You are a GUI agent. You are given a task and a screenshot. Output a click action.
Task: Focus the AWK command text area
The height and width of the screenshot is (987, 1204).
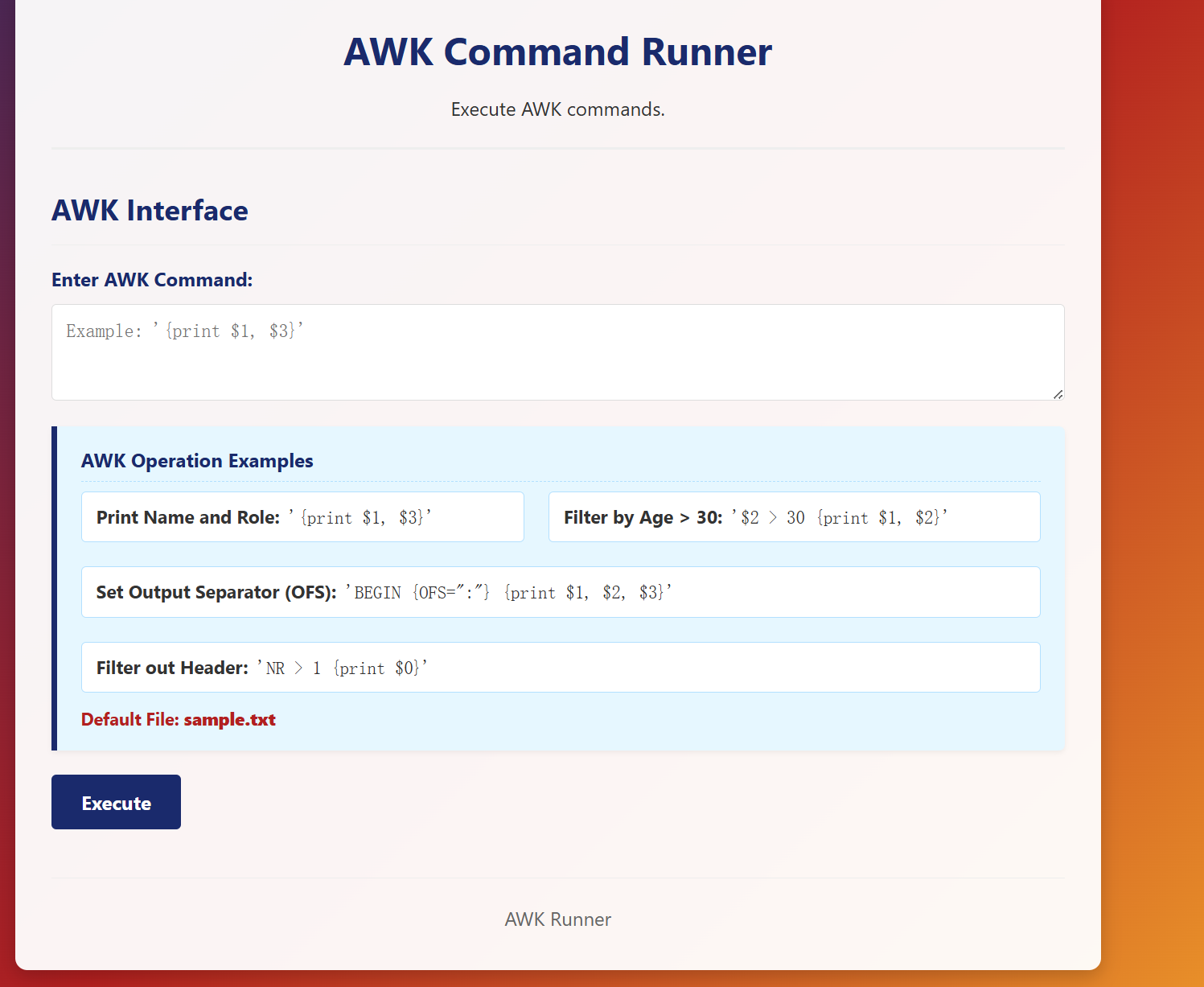[x=557, y=352]
